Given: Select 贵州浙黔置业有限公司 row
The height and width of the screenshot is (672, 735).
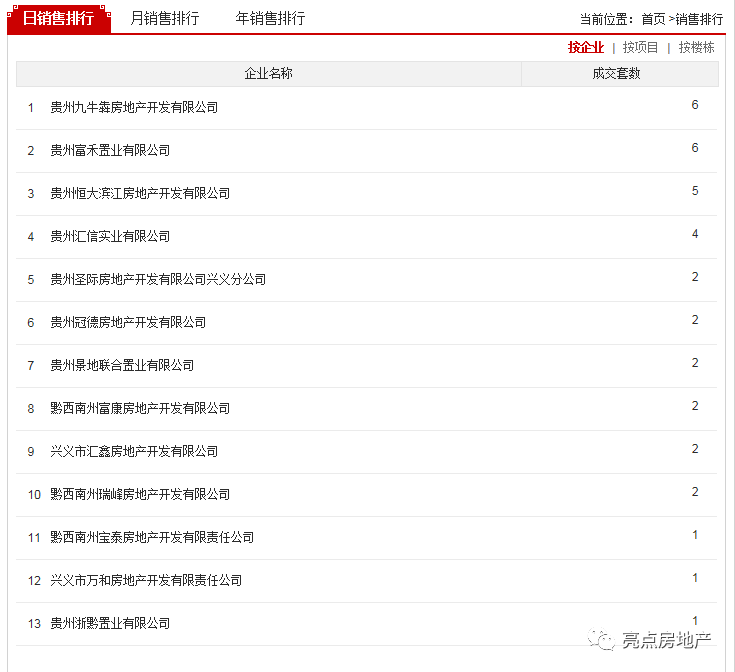Looking at the screenshot, I should 367,624.
